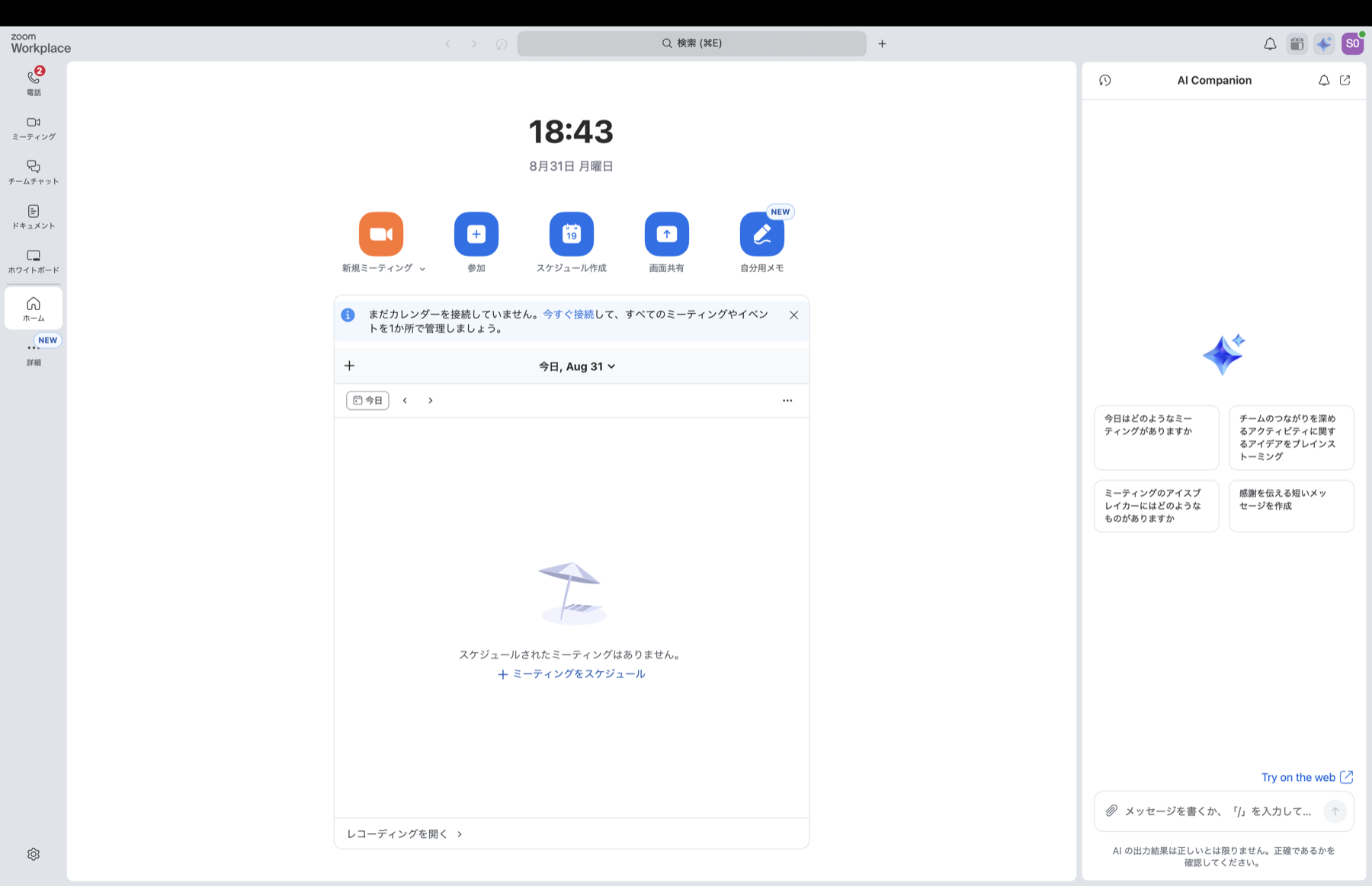Expand レコーディングを開く chevron

point(460,834)
